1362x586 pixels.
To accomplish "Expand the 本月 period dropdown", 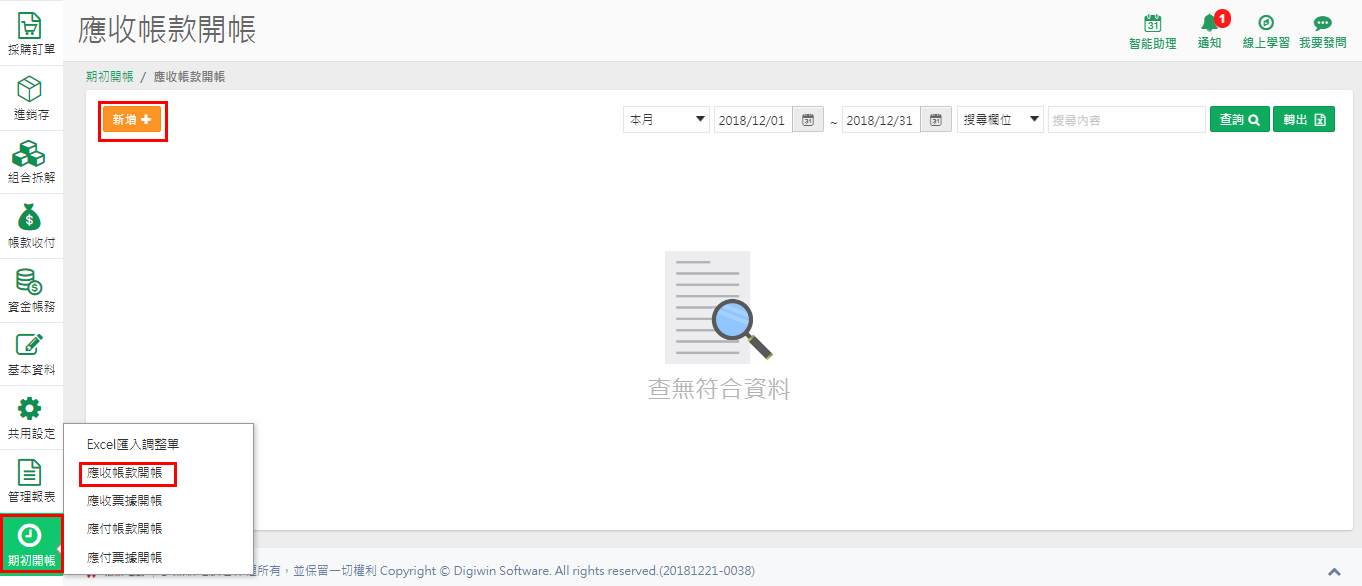I will [666, 120].
